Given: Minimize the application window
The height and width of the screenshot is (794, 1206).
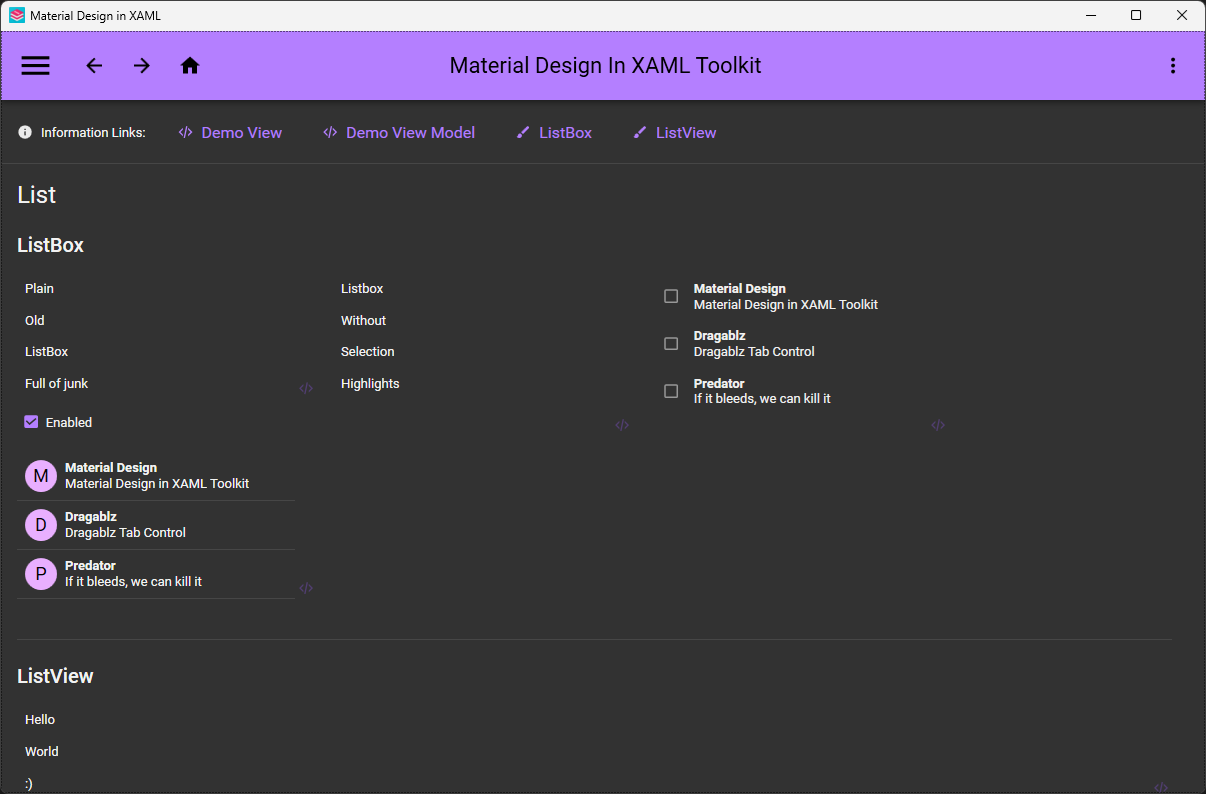Looking at the screenshot, I should [1090, 15].
